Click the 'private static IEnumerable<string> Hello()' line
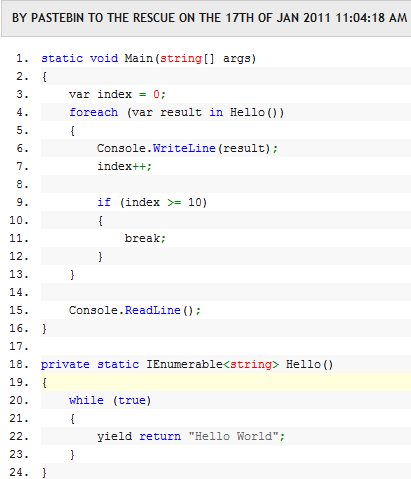The height and width of the screenshot is (479, 411). pyautogui.click(x=187, y=364)
